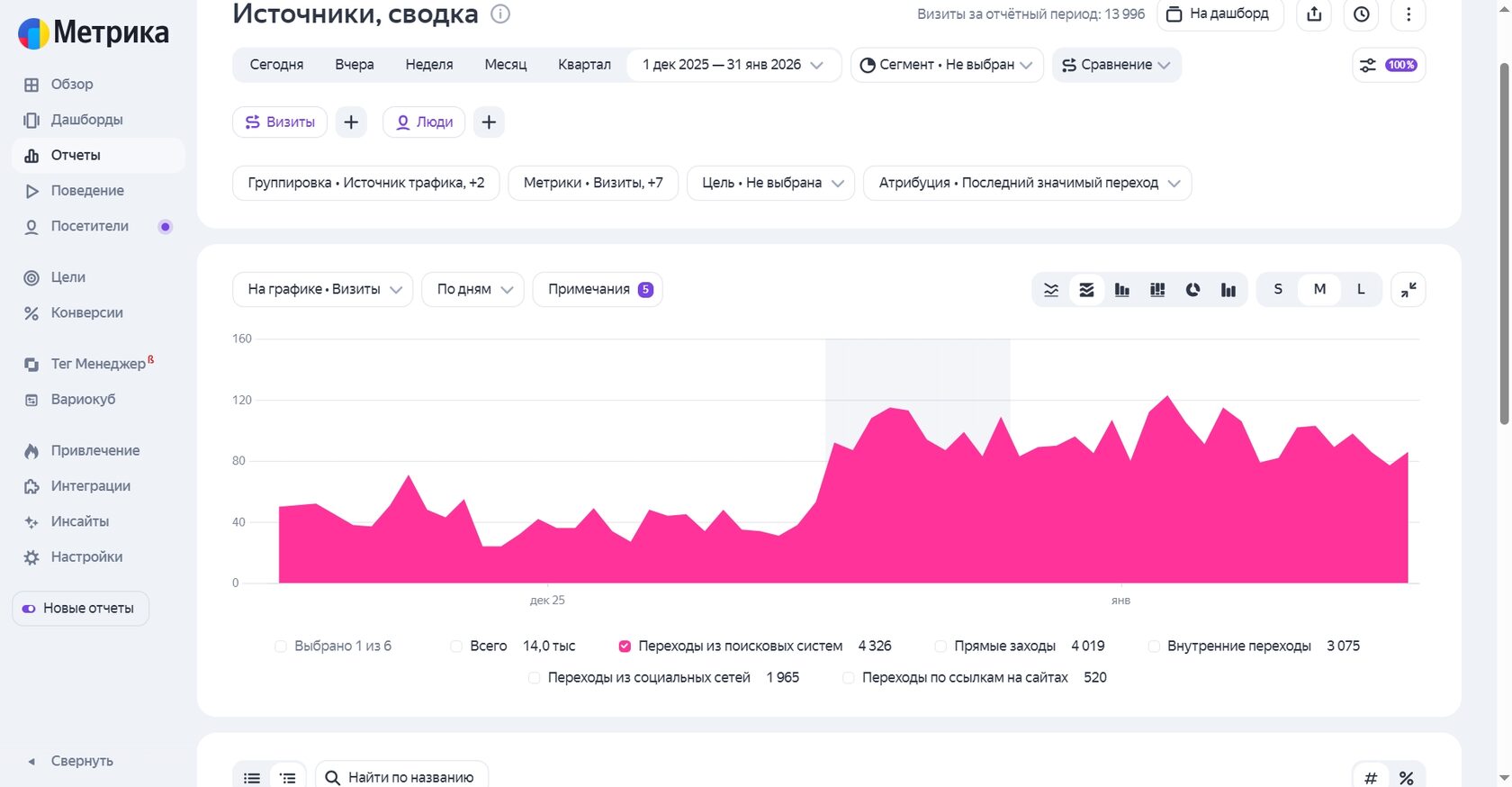Image resolution: width=1512 pixels, height=787 pixels.
Task: Open the clock history icon
Action: pyautogui.click(x=1362, y=14)
